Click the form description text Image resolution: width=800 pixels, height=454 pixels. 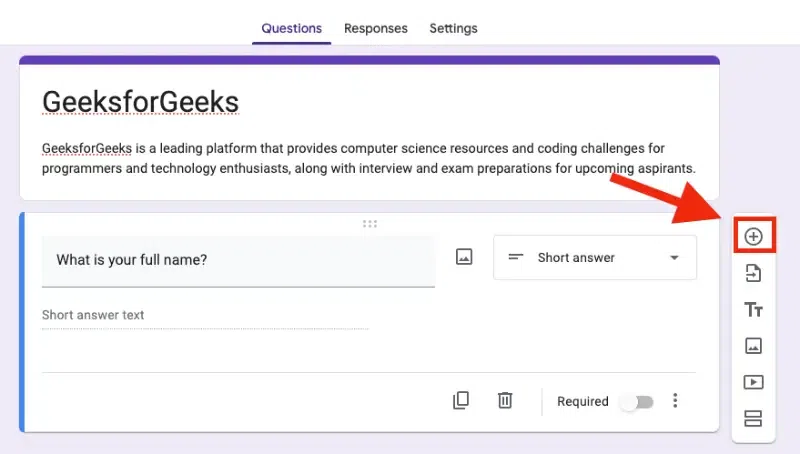(x=368, y=158)
